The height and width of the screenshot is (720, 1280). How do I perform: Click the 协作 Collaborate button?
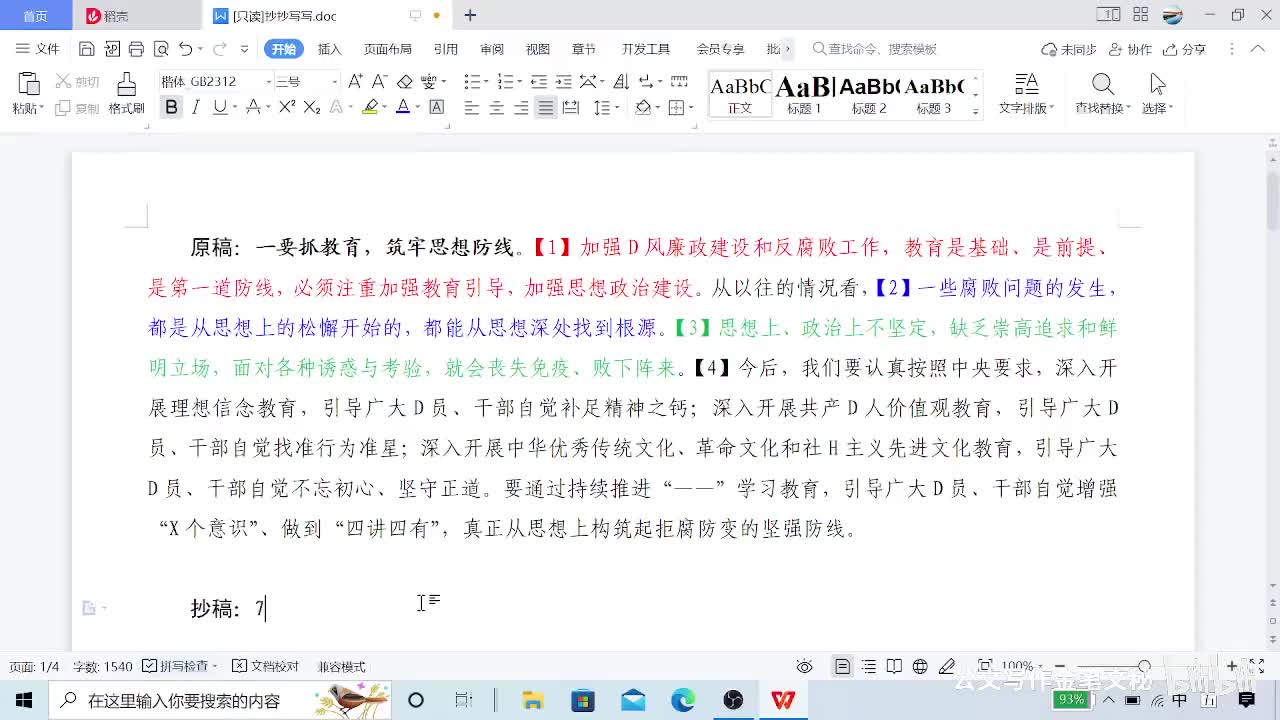1131,49
